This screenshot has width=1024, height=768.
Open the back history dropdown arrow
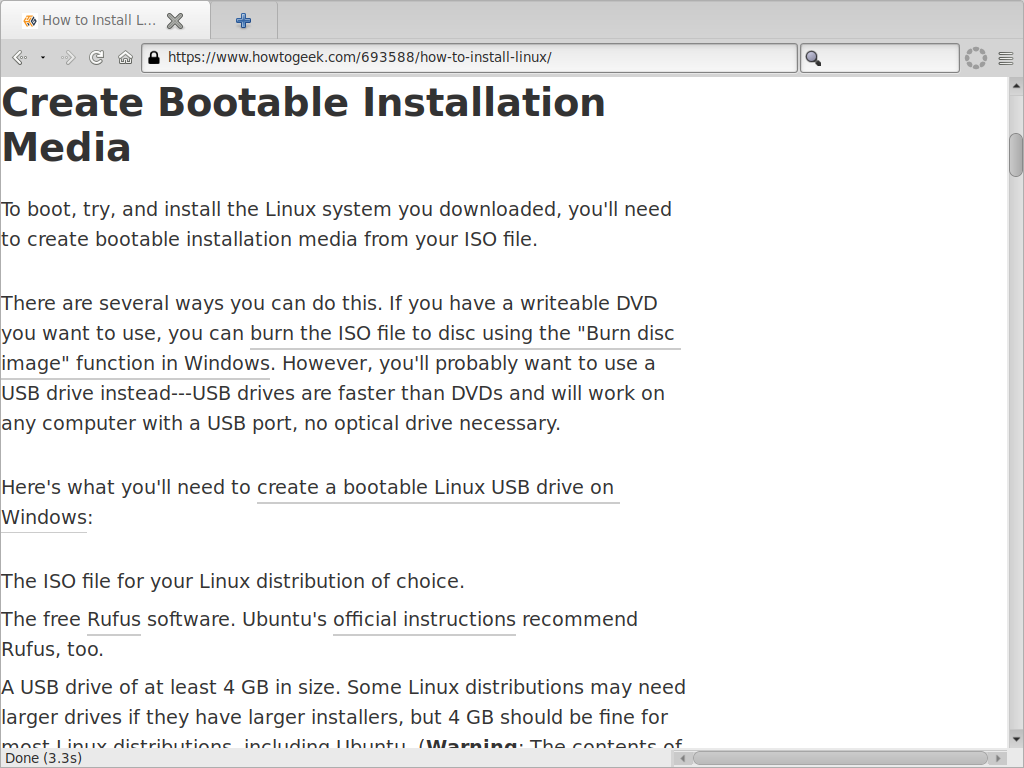pyautogui.click(x=43, y=58)
